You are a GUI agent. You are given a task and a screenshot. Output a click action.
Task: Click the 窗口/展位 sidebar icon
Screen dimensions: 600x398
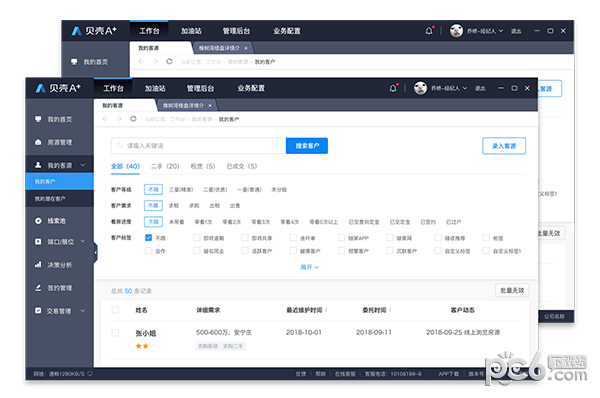pos(38,241)
